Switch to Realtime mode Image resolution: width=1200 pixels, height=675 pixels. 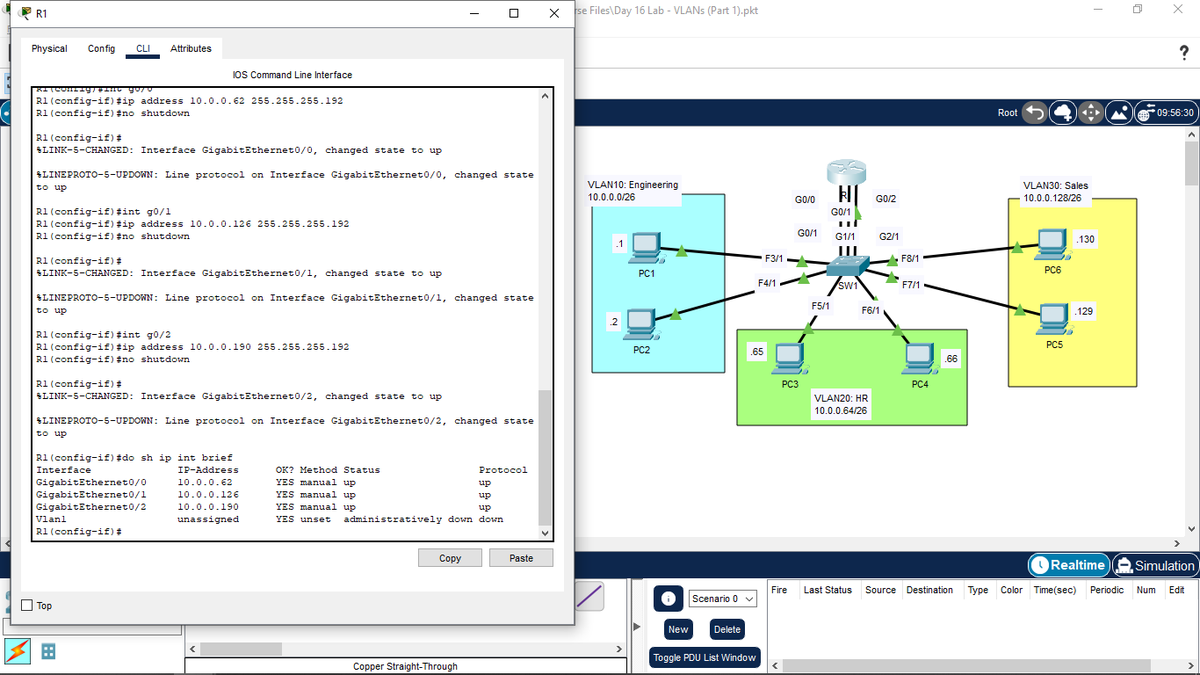tap(1068, 565)
